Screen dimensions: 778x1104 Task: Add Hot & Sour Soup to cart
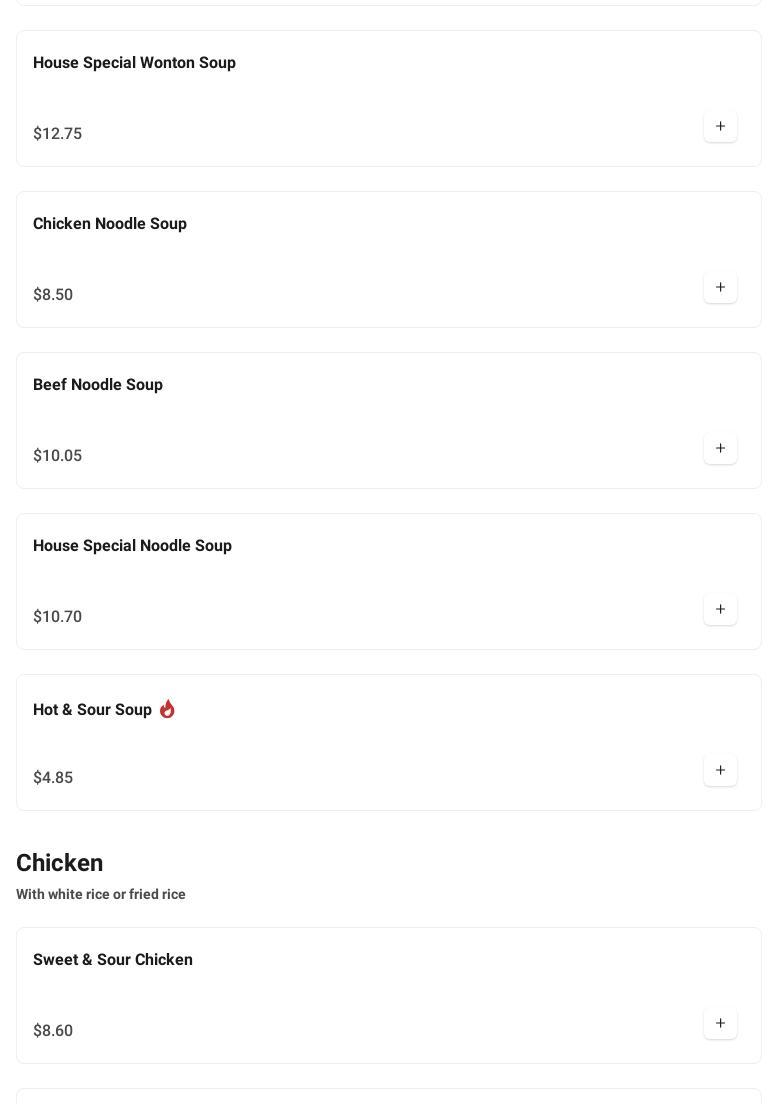pyautogui.click(x=720, y=771)
